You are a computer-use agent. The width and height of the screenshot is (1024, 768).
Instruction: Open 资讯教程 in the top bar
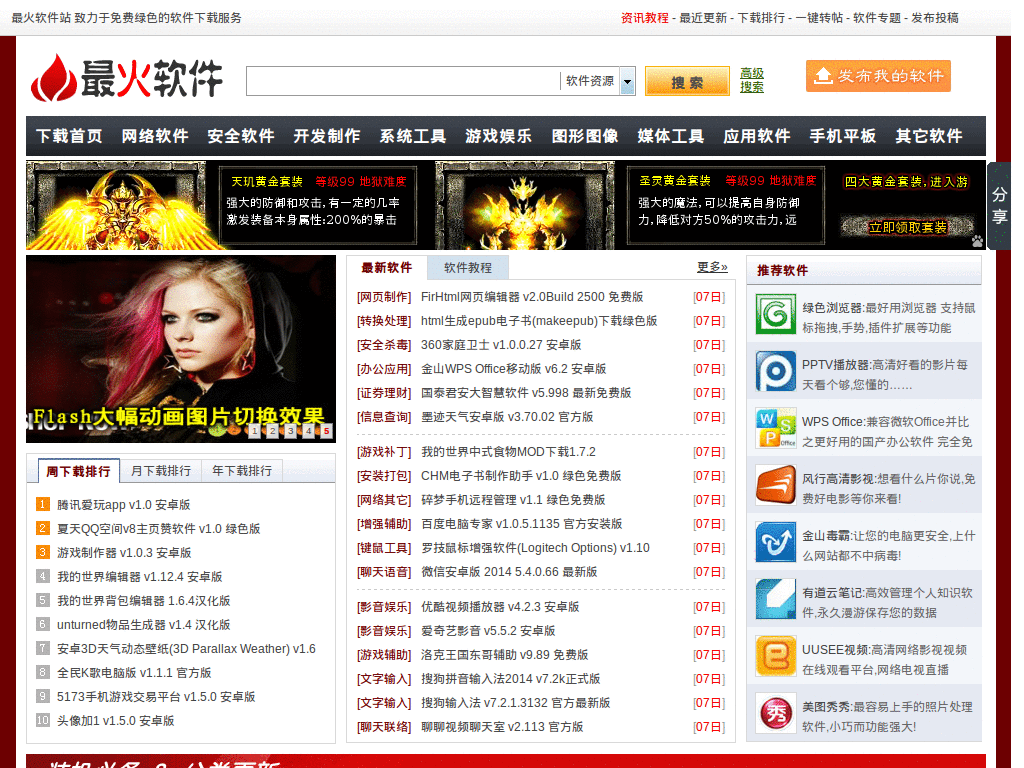coord(645,18)
